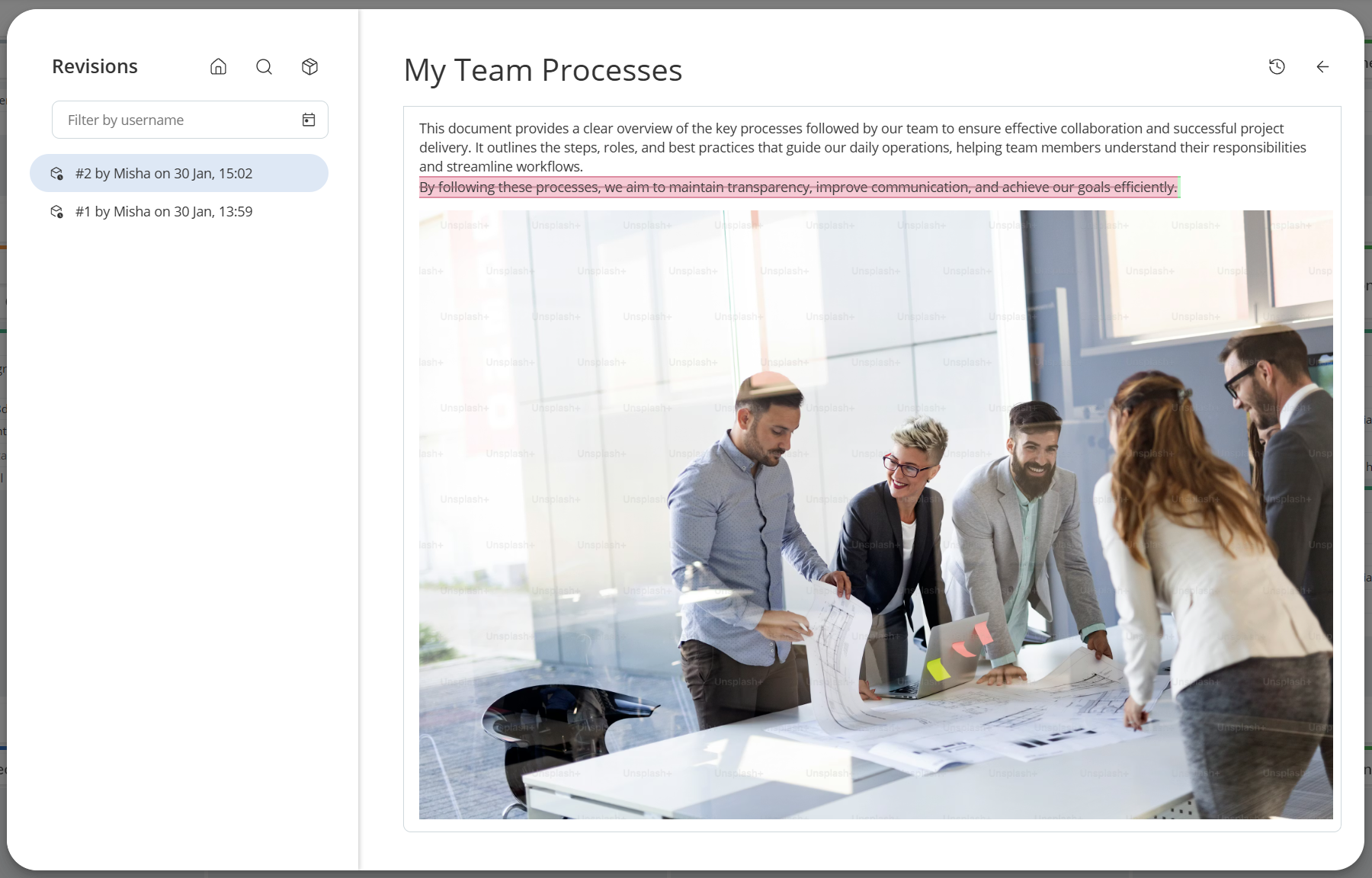This screenshot has width=1372, height=878.
Task: Click the My Team Processes title
Action: (543, 70)
